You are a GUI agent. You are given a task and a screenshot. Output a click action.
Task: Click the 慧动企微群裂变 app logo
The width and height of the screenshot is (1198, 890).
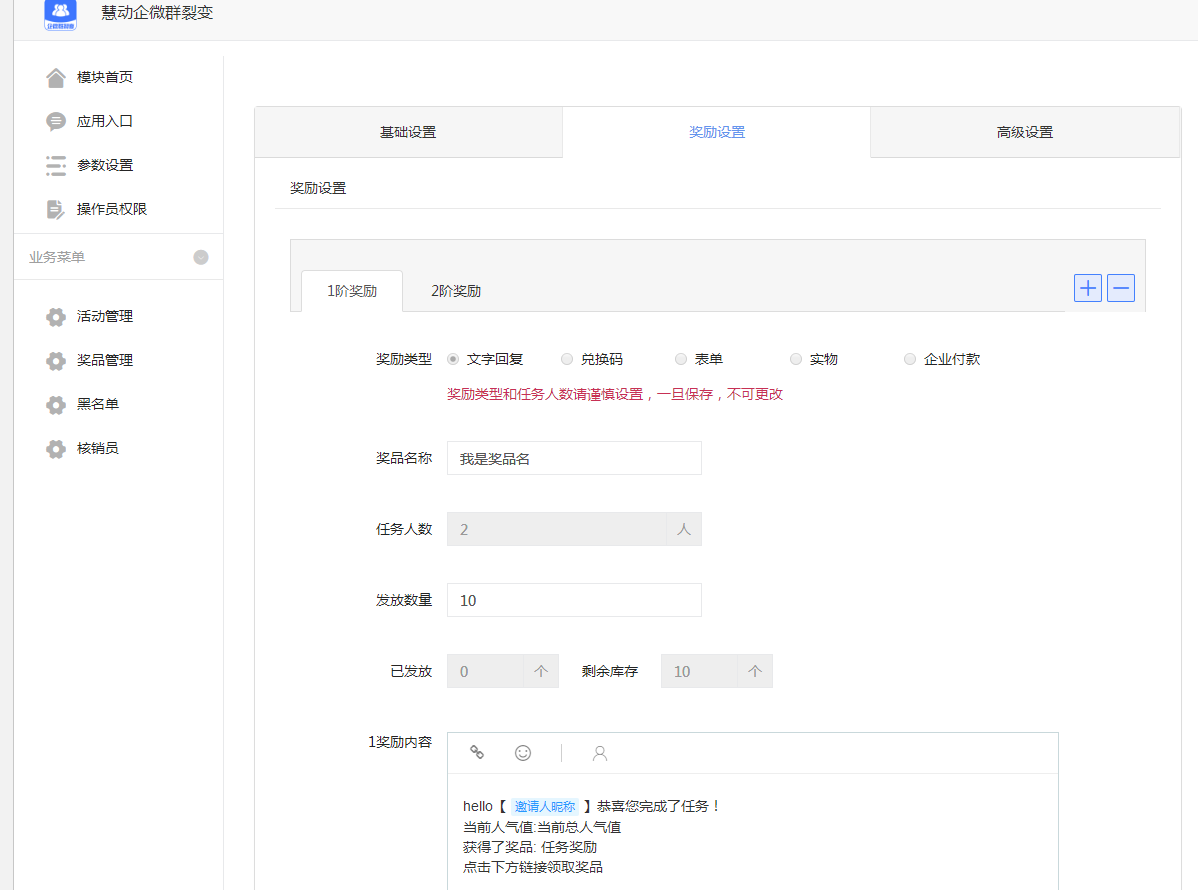click(x=59, y=15)
